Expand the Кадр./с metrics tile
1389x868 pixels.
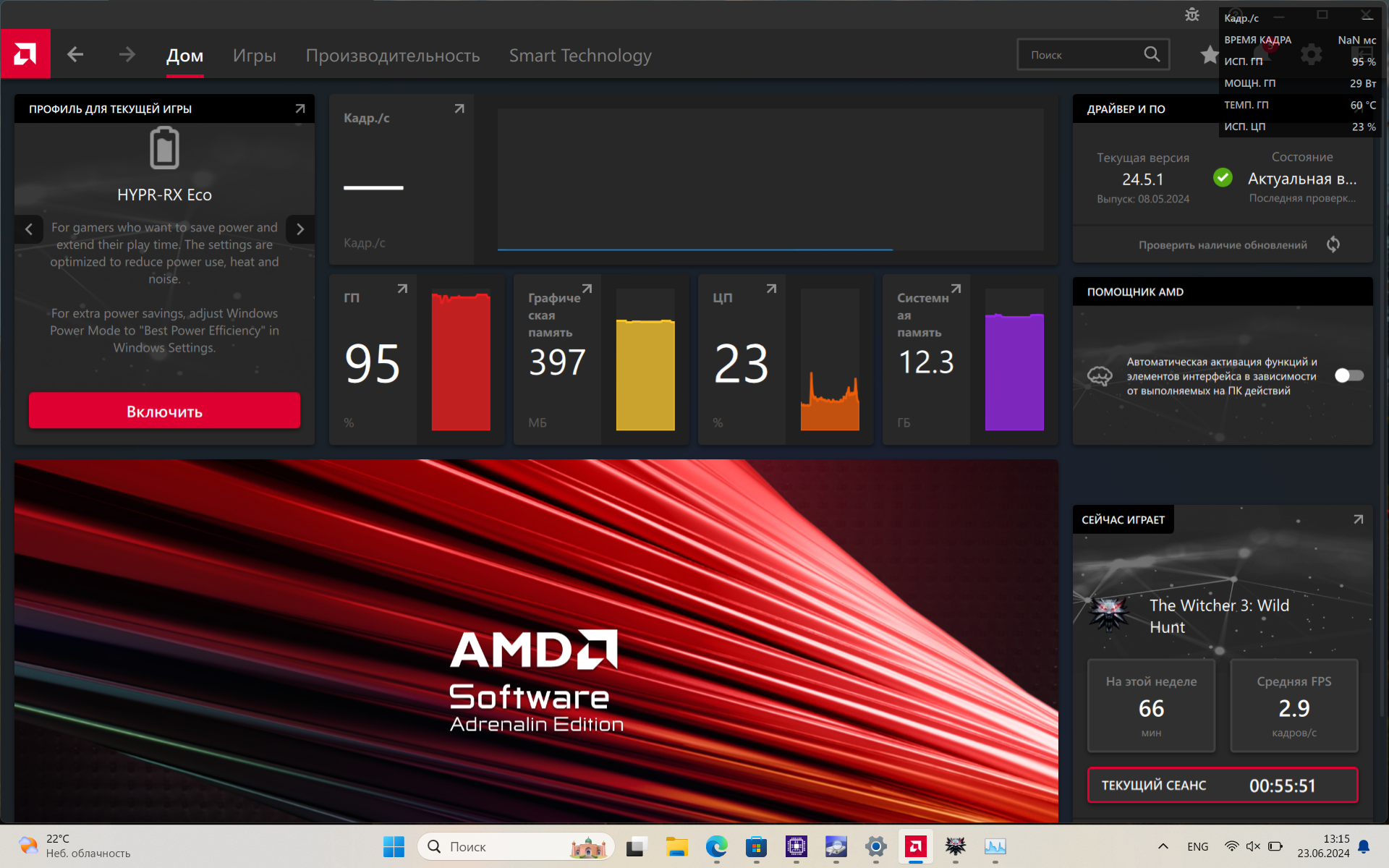point(459,109)
